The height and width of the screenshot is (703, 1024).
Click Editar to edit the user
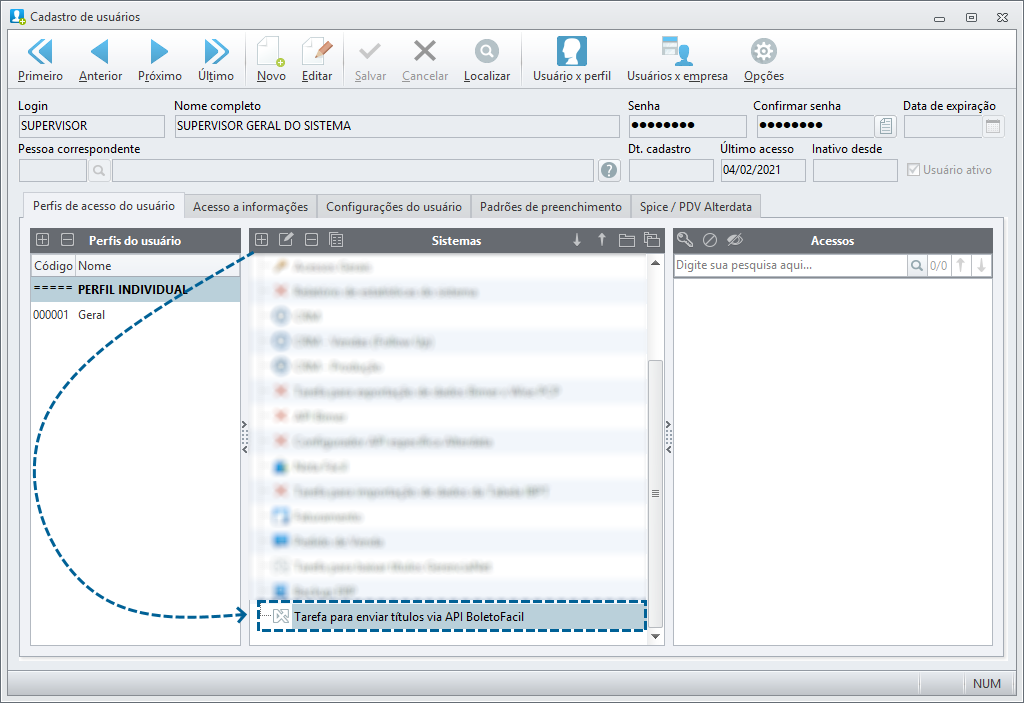pos(317,60)
